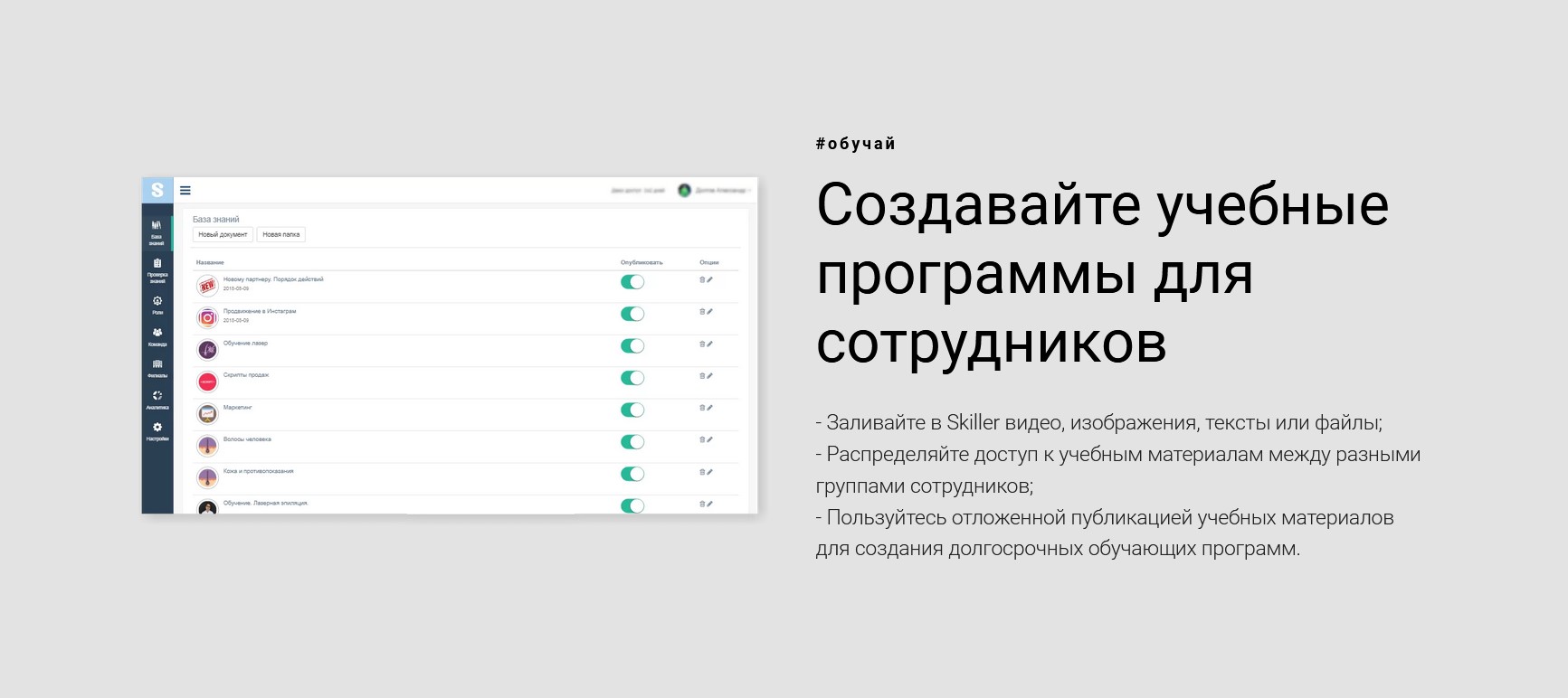Screen dimensions: 1568x698
Task: Click the Новая папка button
Action: point(281,235)
